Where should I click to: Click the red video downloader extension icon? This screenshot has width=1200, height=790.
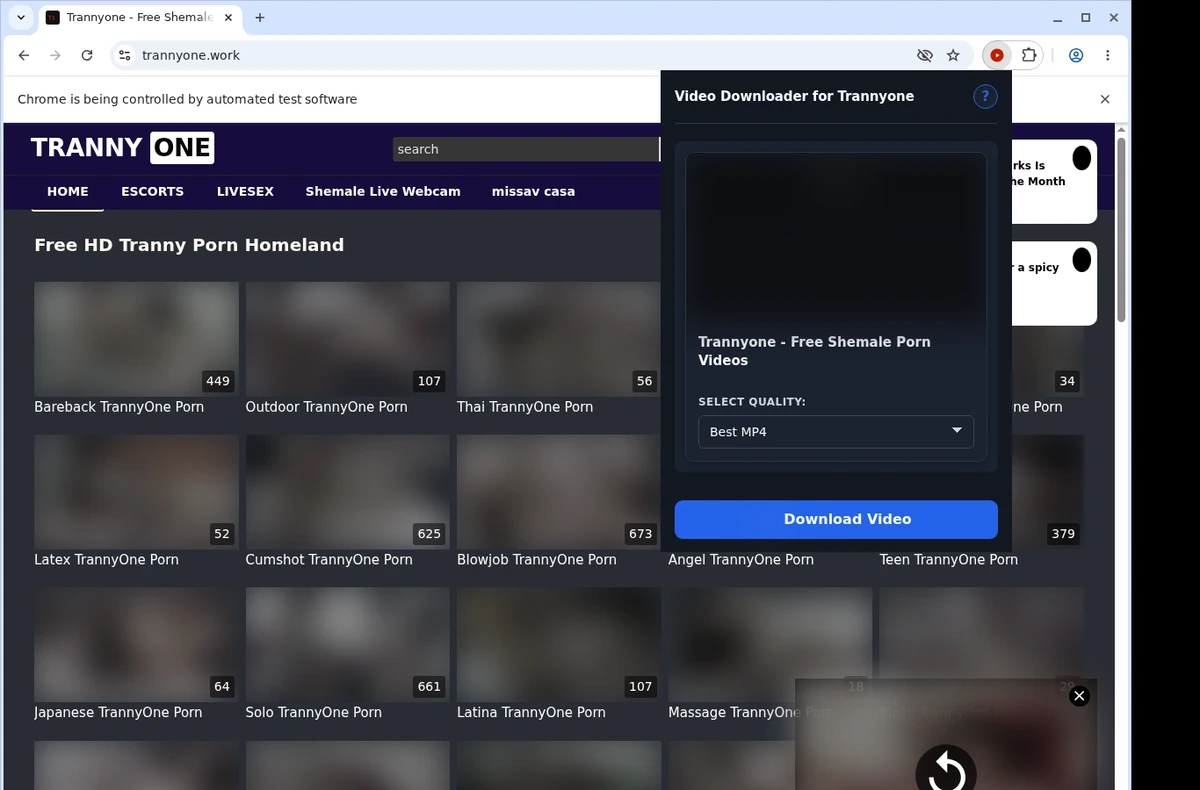(x=997, y=56)
